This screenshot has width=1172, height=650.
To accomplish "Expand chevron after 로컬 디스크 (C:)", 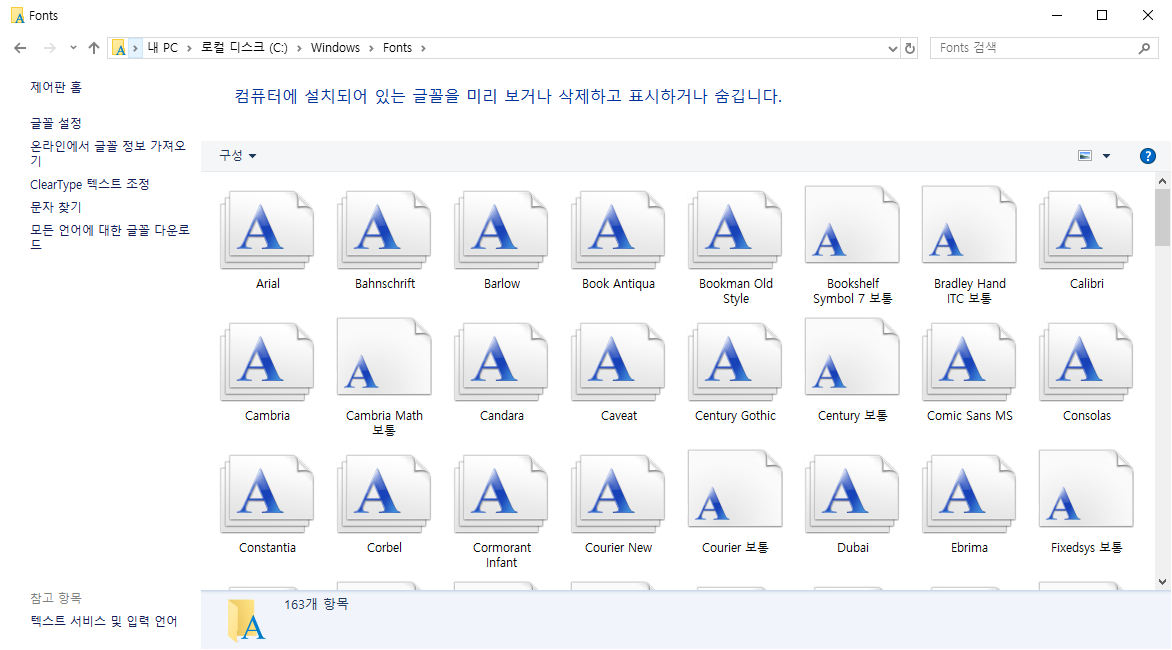I will tap(299, 48).
